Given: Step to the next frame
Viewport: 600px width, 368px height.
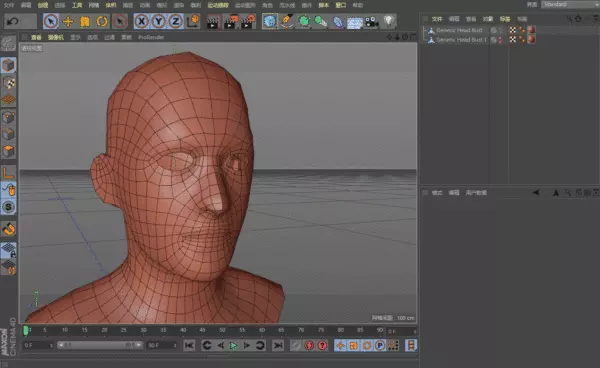Looking at the screenshot, I should pyautogui.click(x=247, y=345).
